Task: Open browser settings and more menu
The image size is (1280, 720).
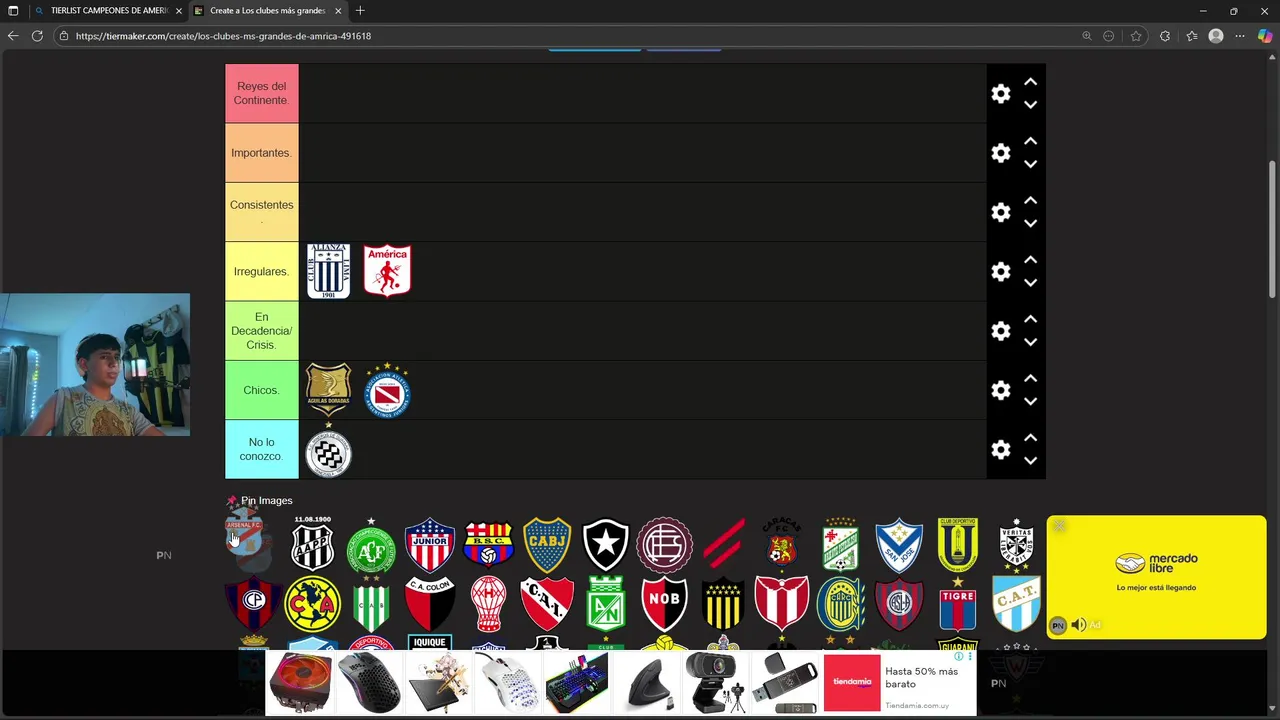Action: [x=1240, y=36]
